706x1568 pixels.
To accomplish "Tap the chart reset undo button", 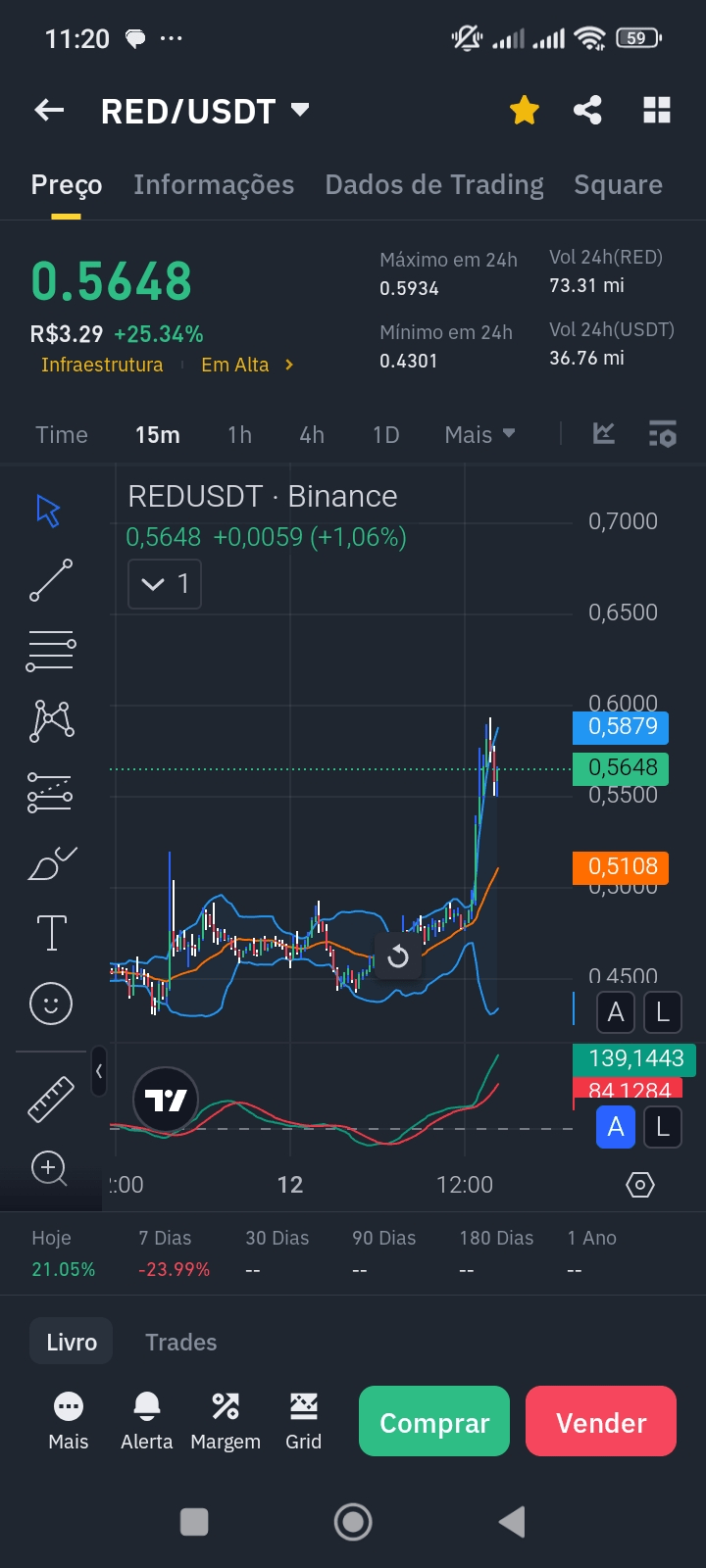I will 398,955.
